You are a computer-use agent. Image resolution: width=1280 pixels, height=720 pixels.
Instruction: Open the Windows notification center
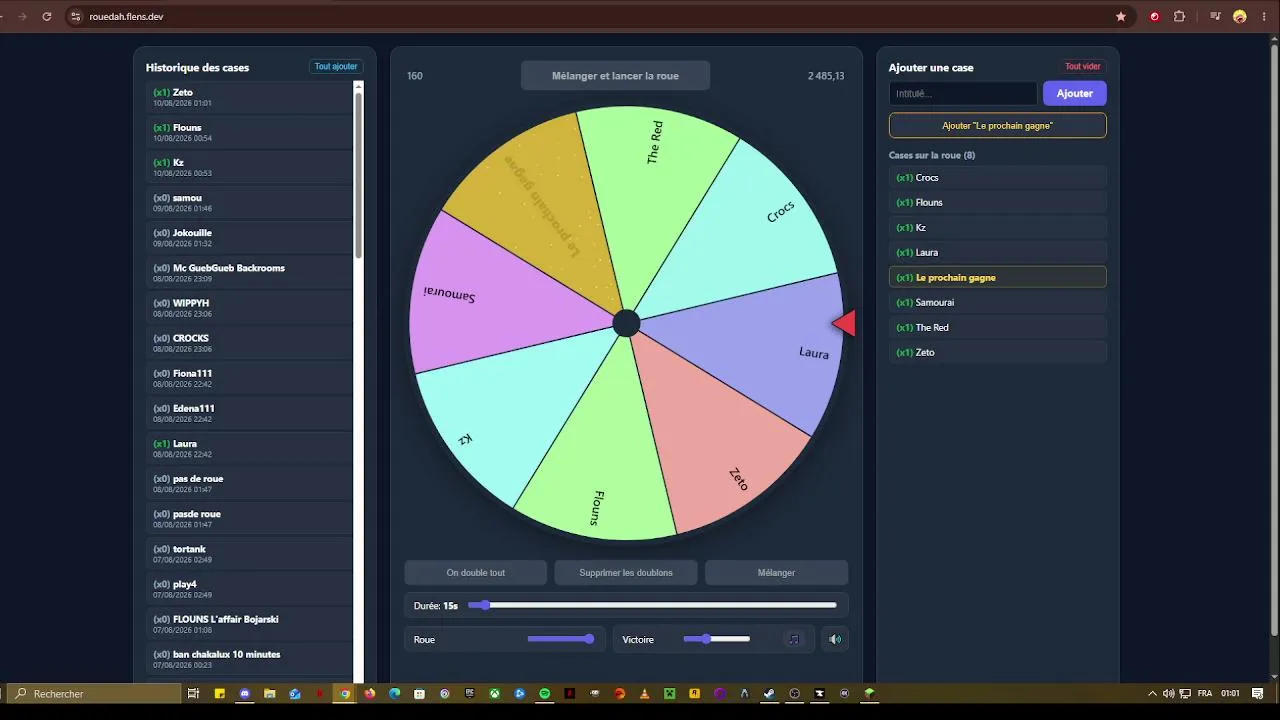pyautogui.click(x=1258, y=694)
